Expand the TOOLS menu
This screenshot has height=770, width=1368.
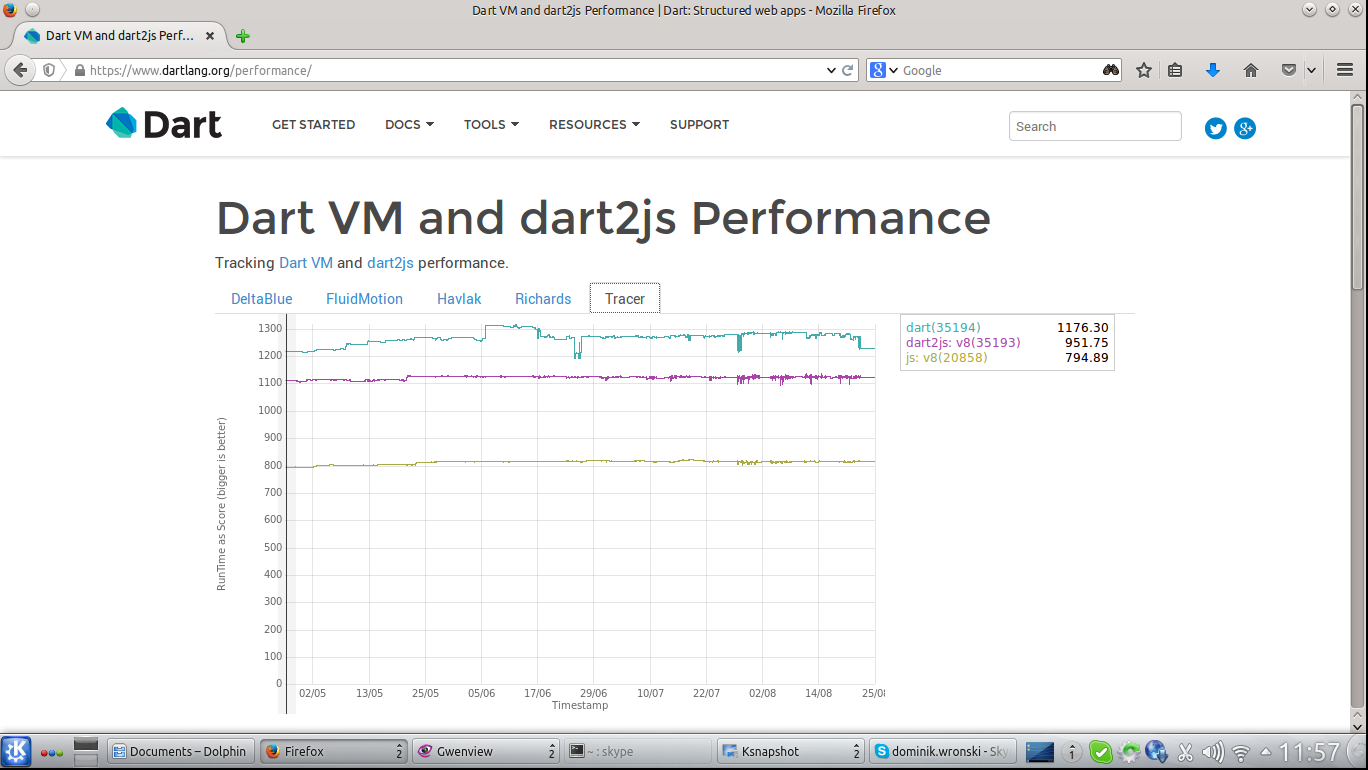[491, 125]
